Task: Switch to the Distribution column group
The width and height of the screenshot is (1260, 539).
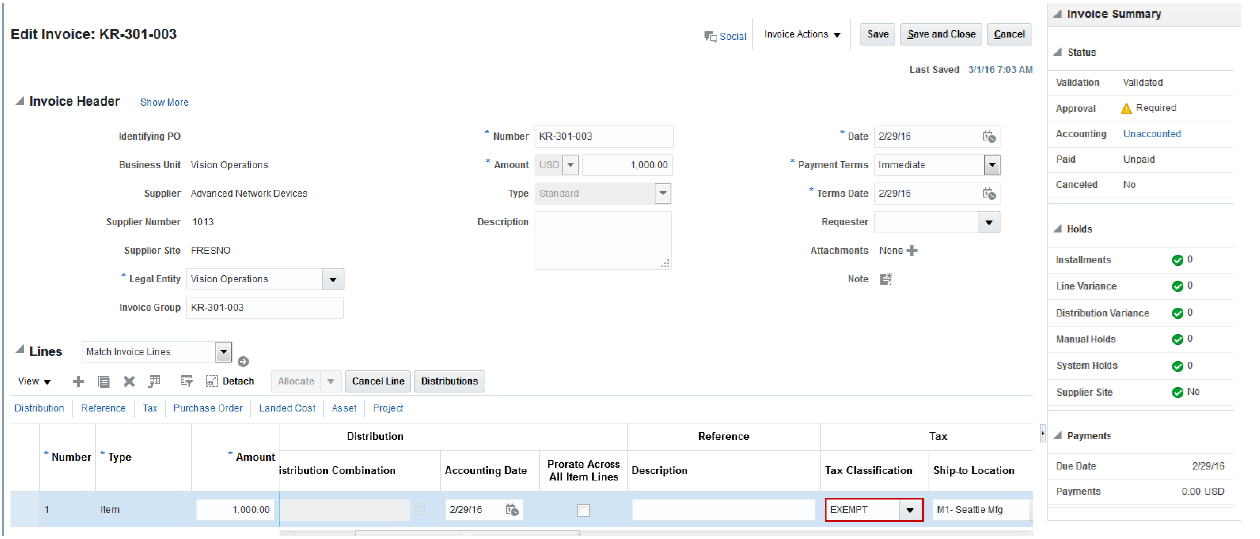Action: coord(39,408)
